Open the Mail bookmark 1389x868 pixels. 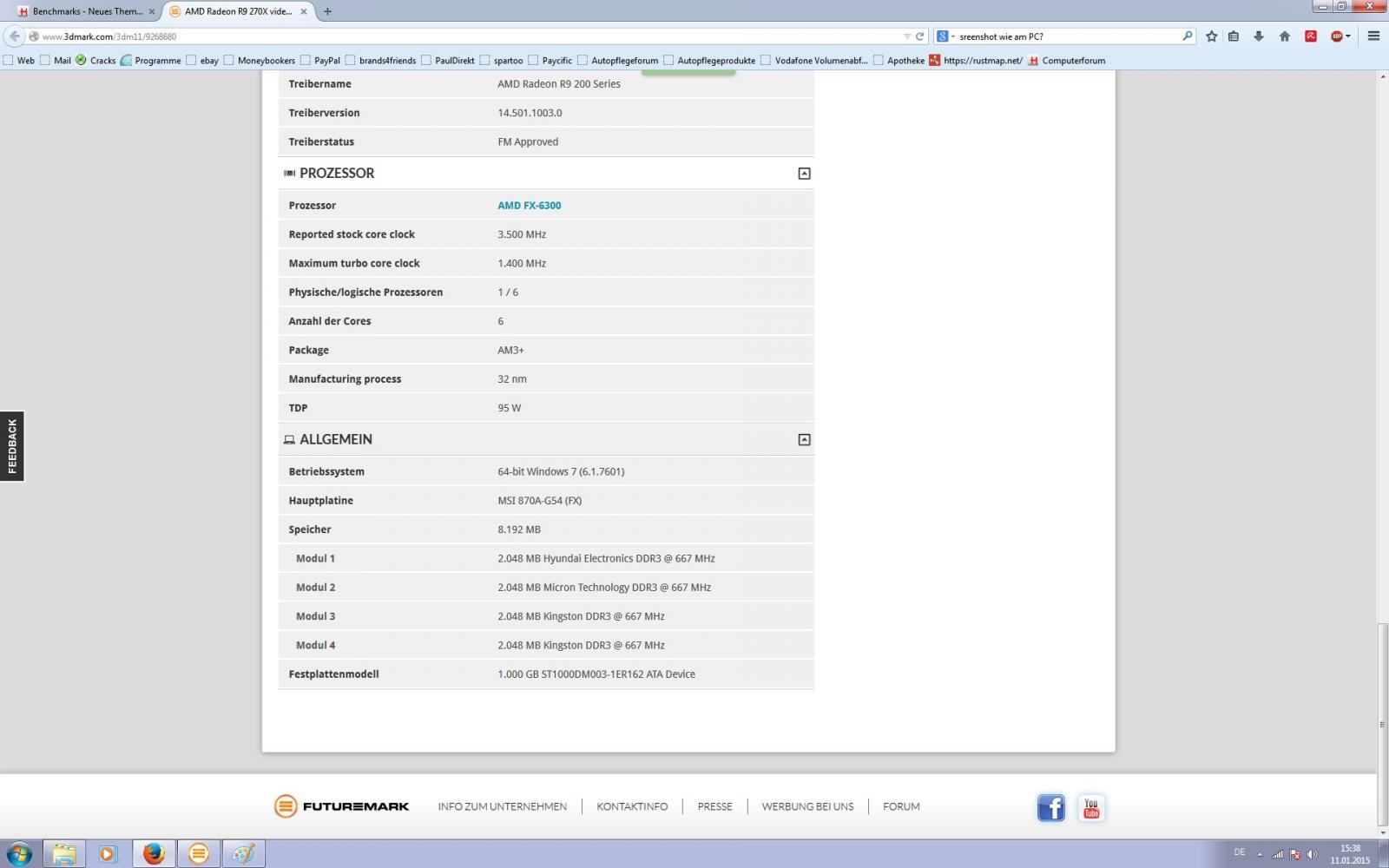(x=56, y=61)
